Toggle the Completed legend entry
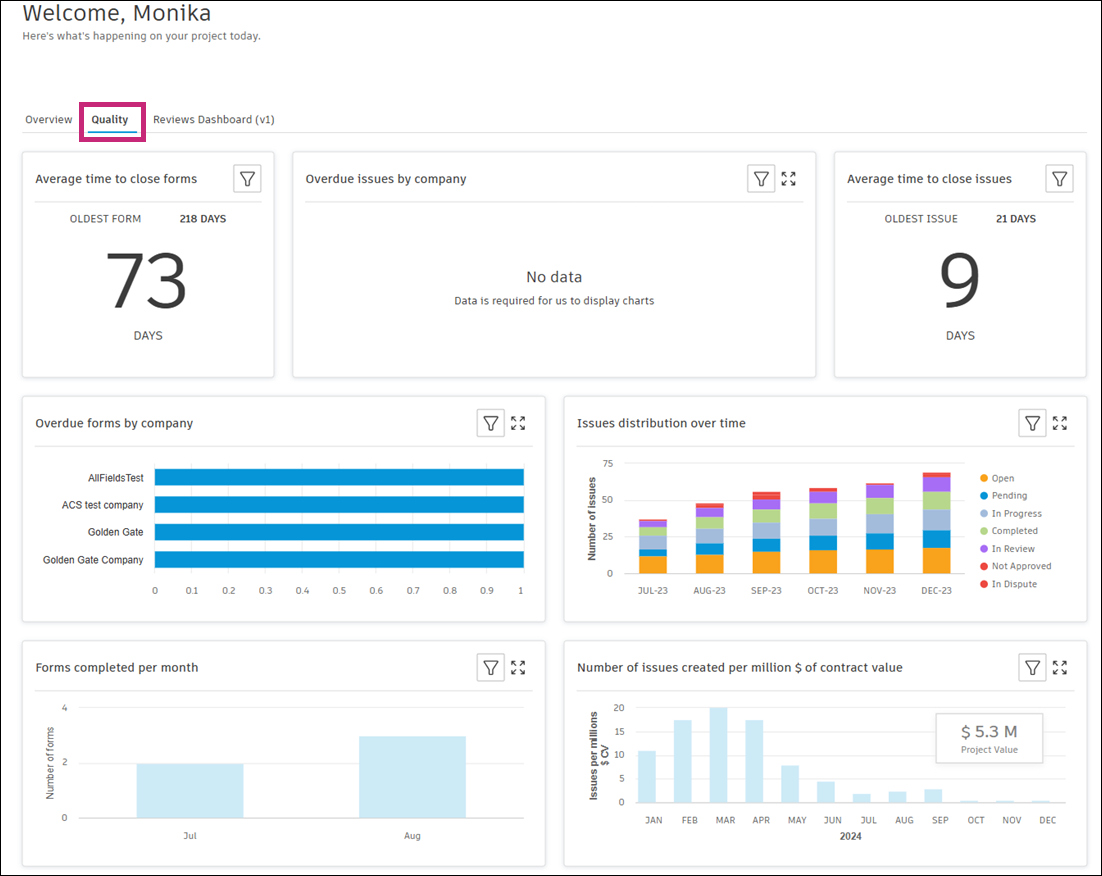 click(1009, 531)
